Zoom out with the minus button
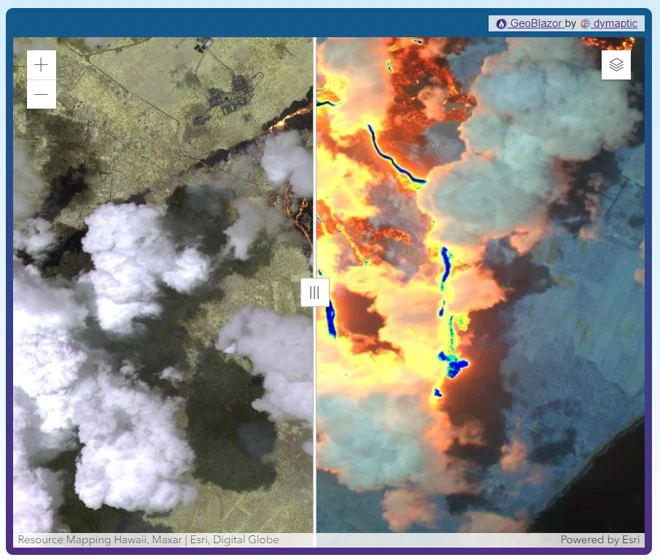The width and height of the screenshot is (660, 560). [41, 94]
